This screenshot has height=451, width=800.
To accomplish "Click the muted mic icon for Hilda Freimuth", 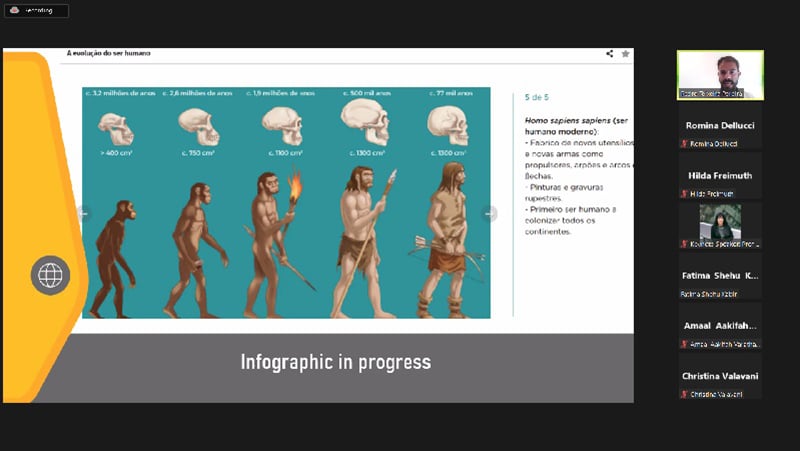I will (684, 193).
